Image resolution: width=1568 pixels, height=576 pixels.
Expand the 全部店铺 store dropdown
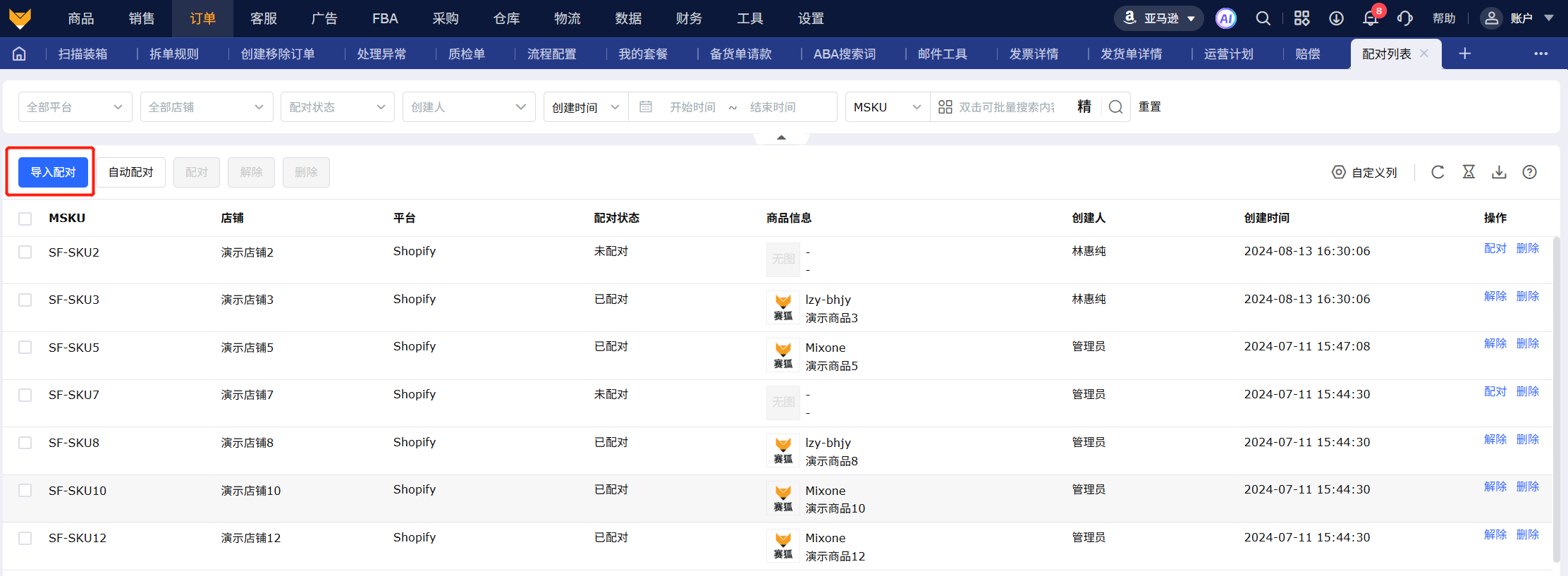point(207,106)
